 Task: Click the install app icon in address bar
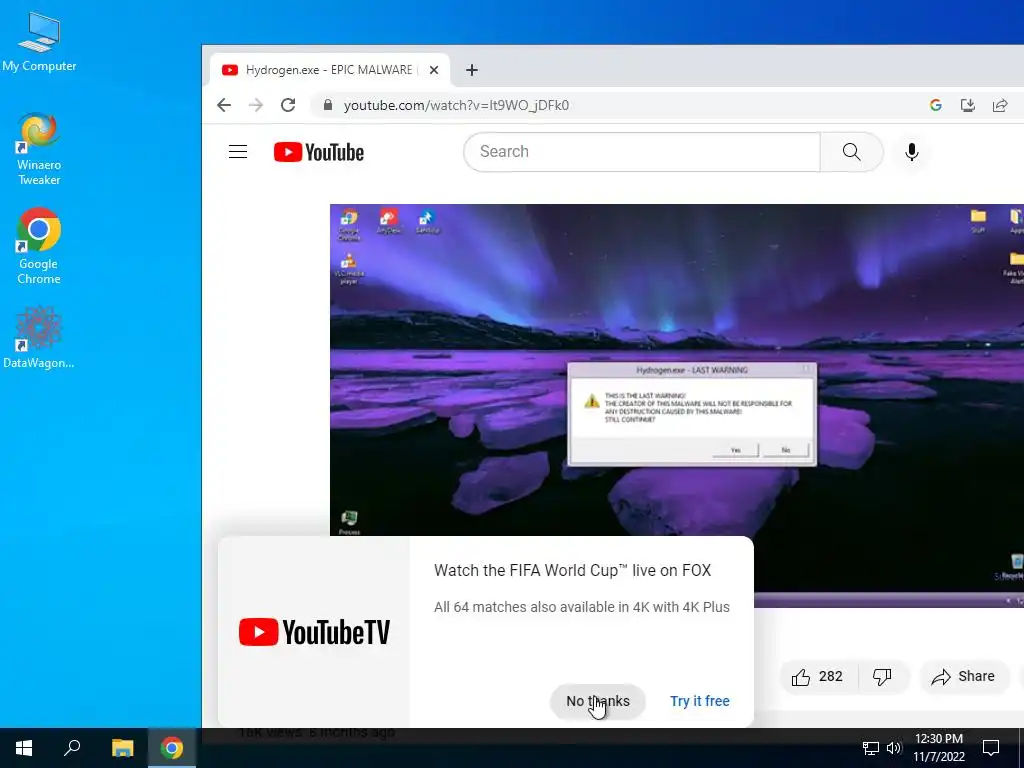click(x=968, y=105)
